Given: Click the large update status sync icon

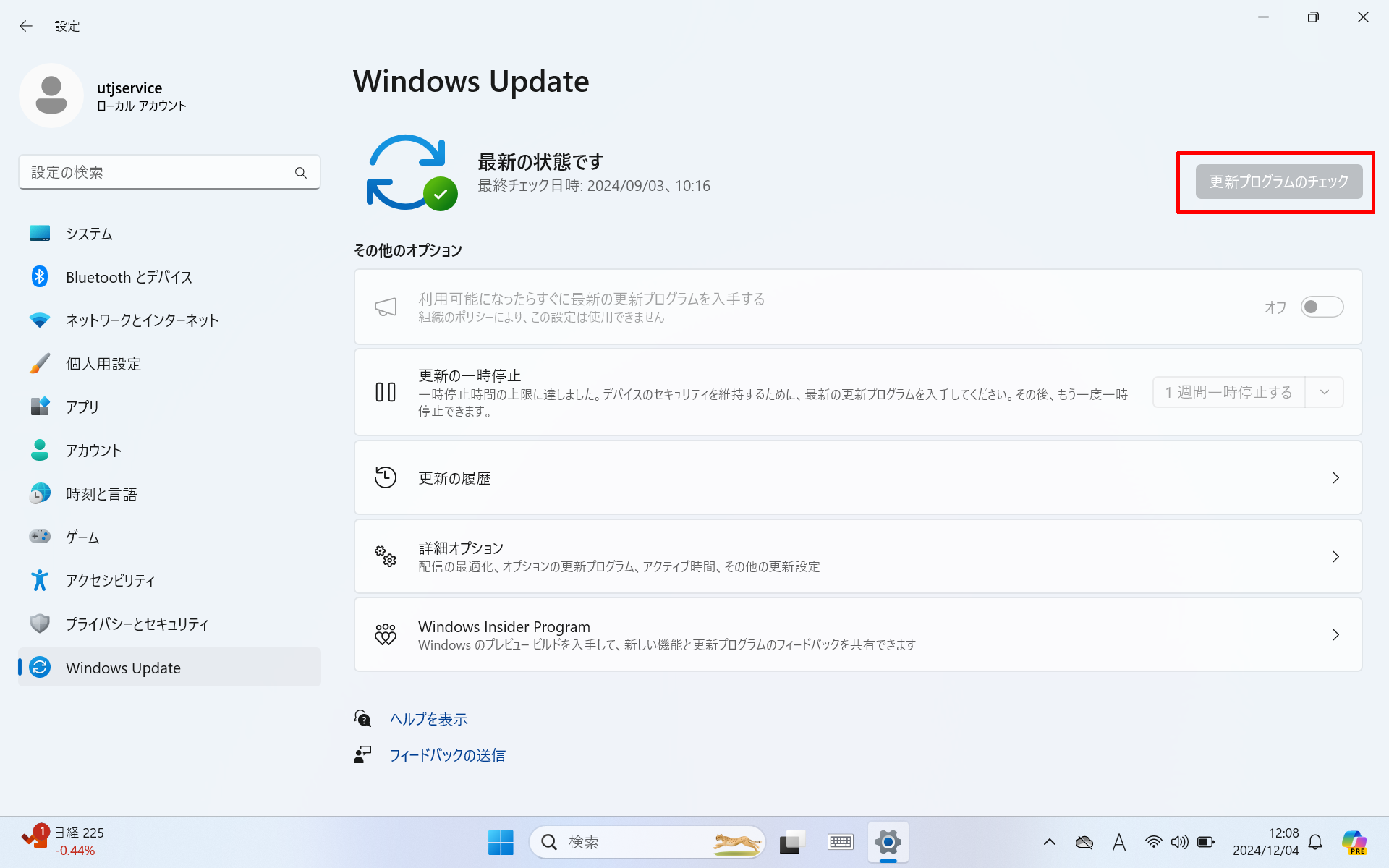Looking at the screenshot, I should tap(412, 173).
